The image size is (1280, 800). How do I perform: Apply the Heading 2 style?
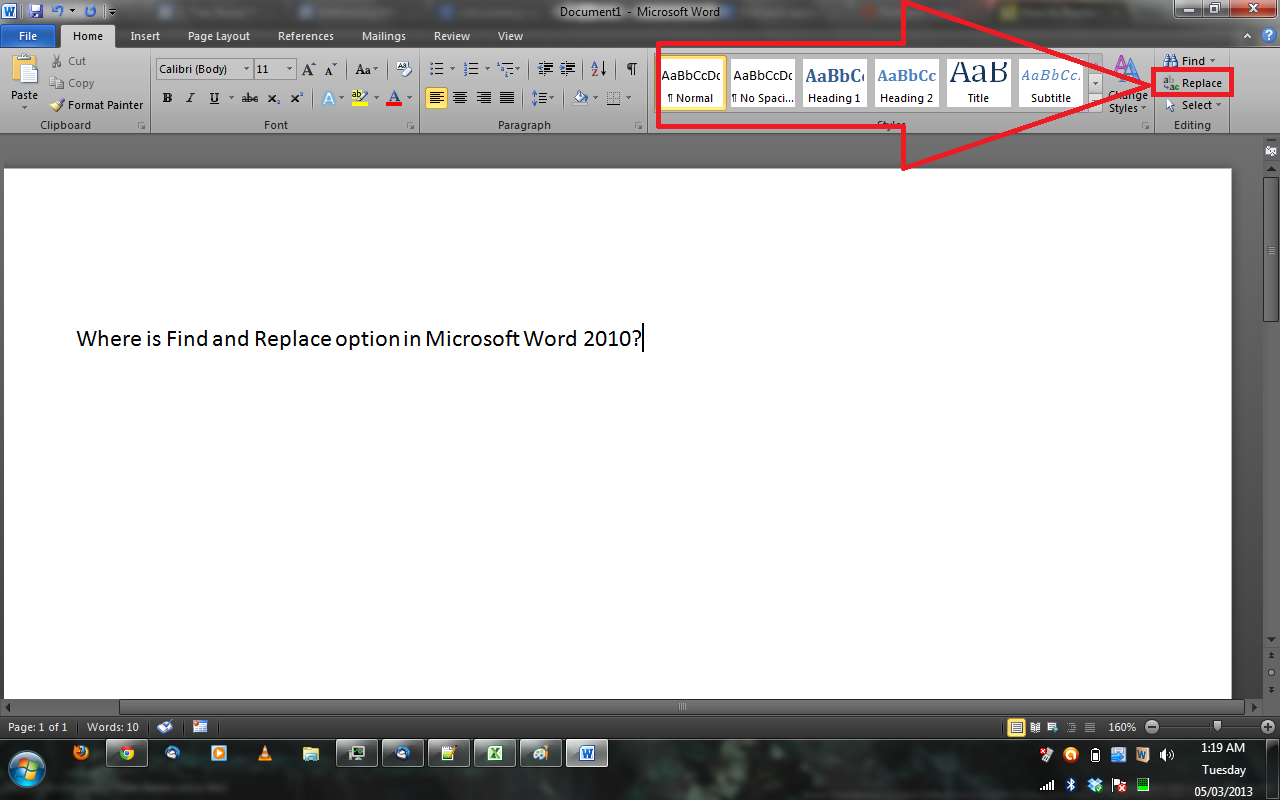click(x=906, y=83)
